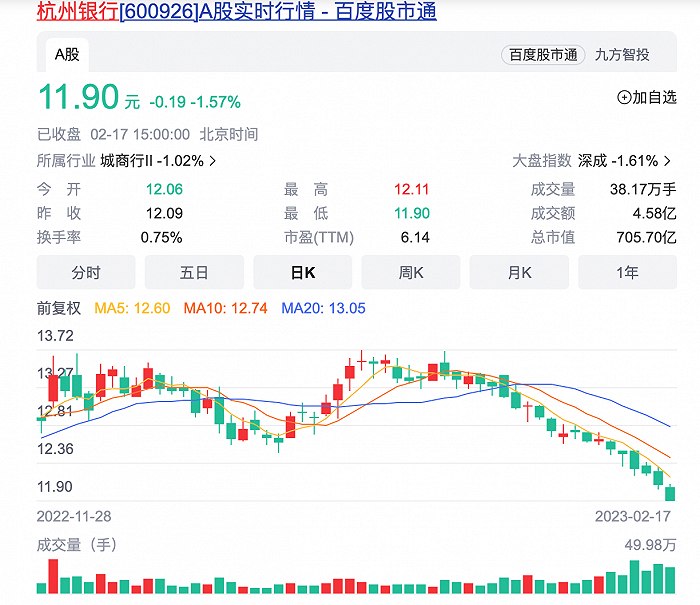The height and width of the screenshot is (605, 700).
Task: Select the 五日 chart tab
Action: 194,272
